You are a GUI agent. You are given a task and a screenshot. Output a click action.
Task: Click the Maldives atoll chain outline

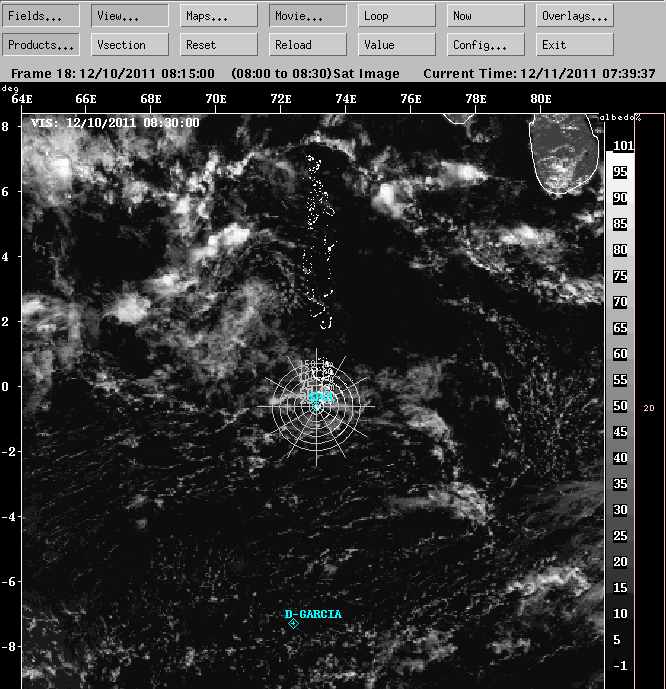[x=319, y=242]
